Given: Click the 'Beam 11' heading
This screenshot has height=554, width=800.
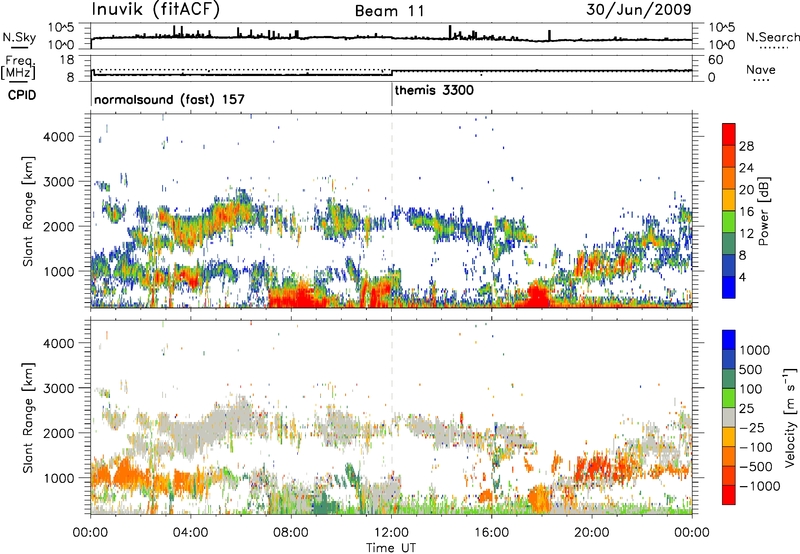Looking at the screenshot, I should [390, 11].
